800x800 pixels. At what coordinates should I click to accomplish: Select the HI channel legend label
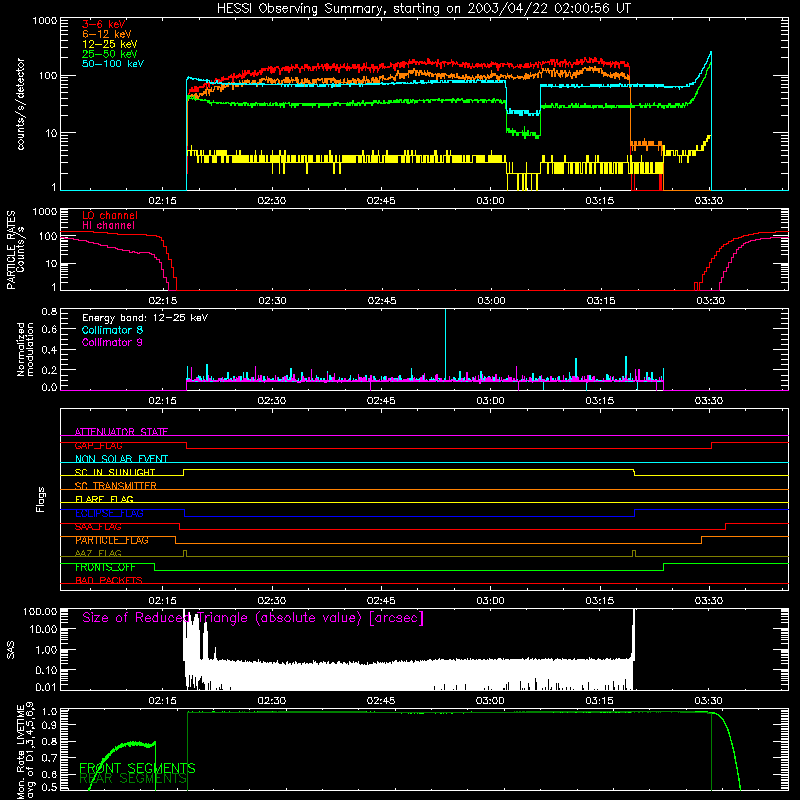tap(108, 225)
